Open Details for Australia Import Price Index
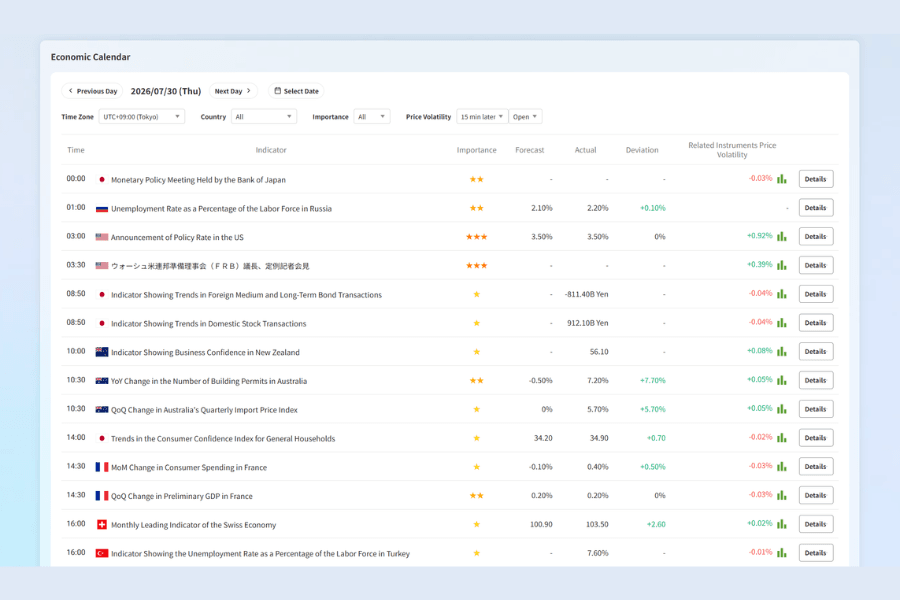 pos(816,409)
